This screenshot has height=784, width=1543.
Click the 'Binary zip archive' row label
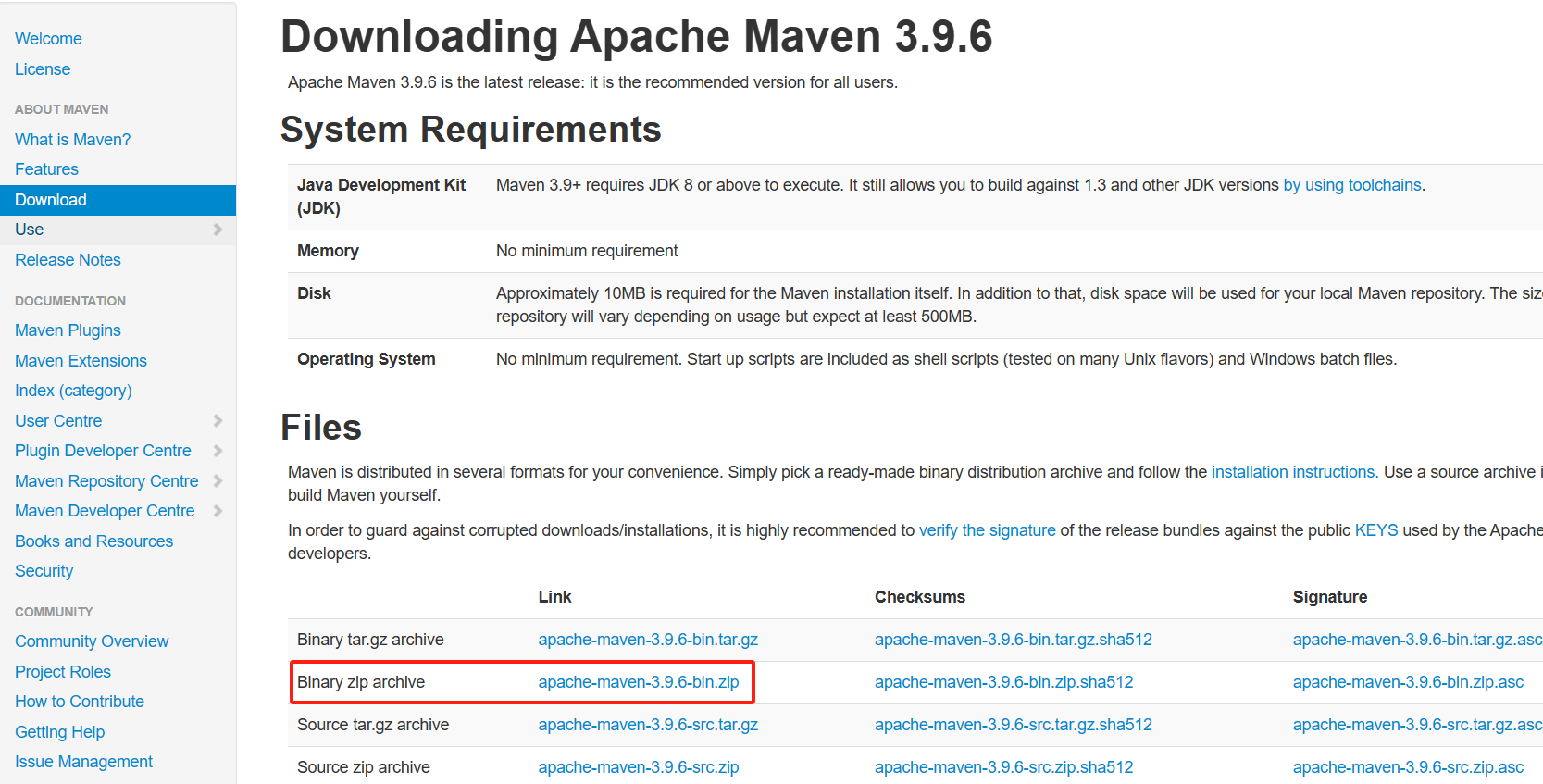361,682
